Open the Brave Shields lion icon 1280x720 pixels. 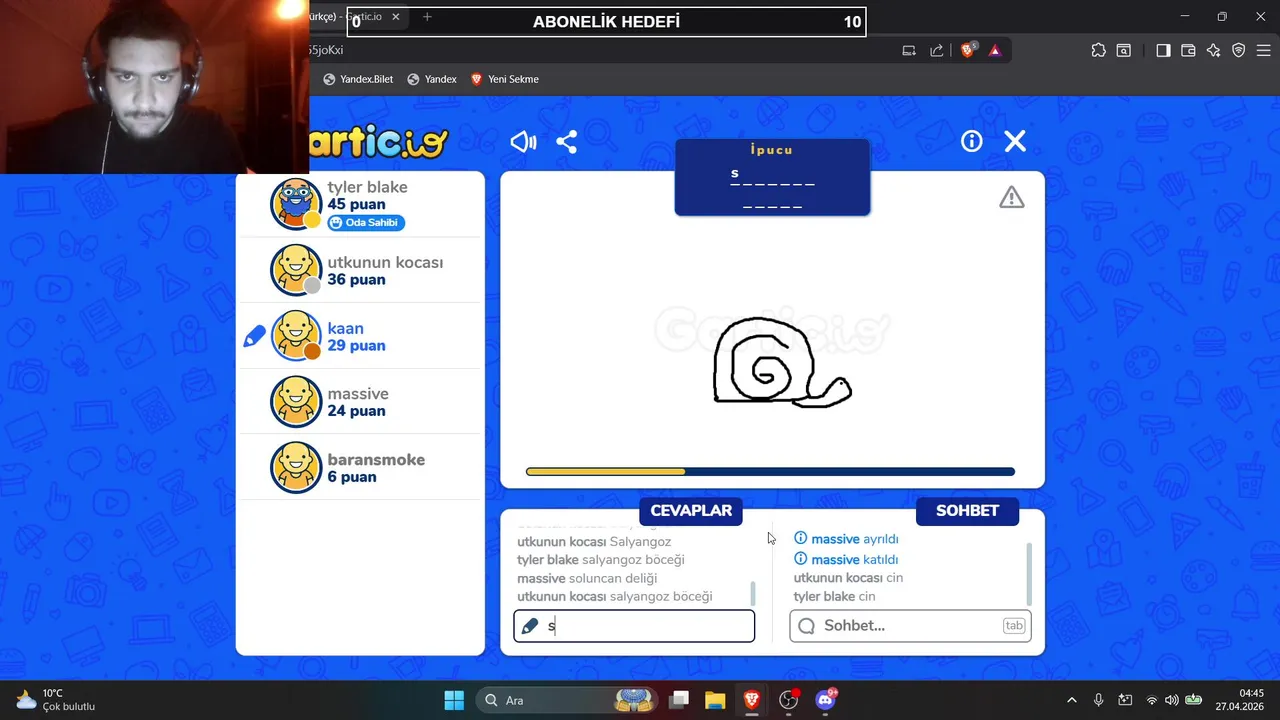coord(967,50)
